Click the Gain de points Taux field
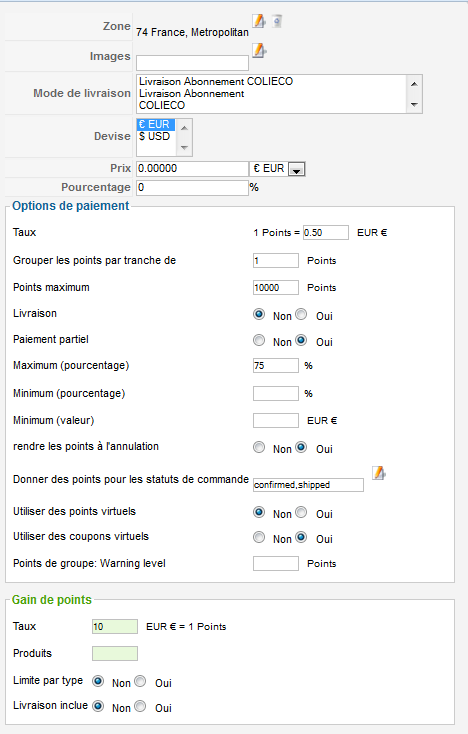The height and width of the screenshot is (734, 468). click(115, 626)
